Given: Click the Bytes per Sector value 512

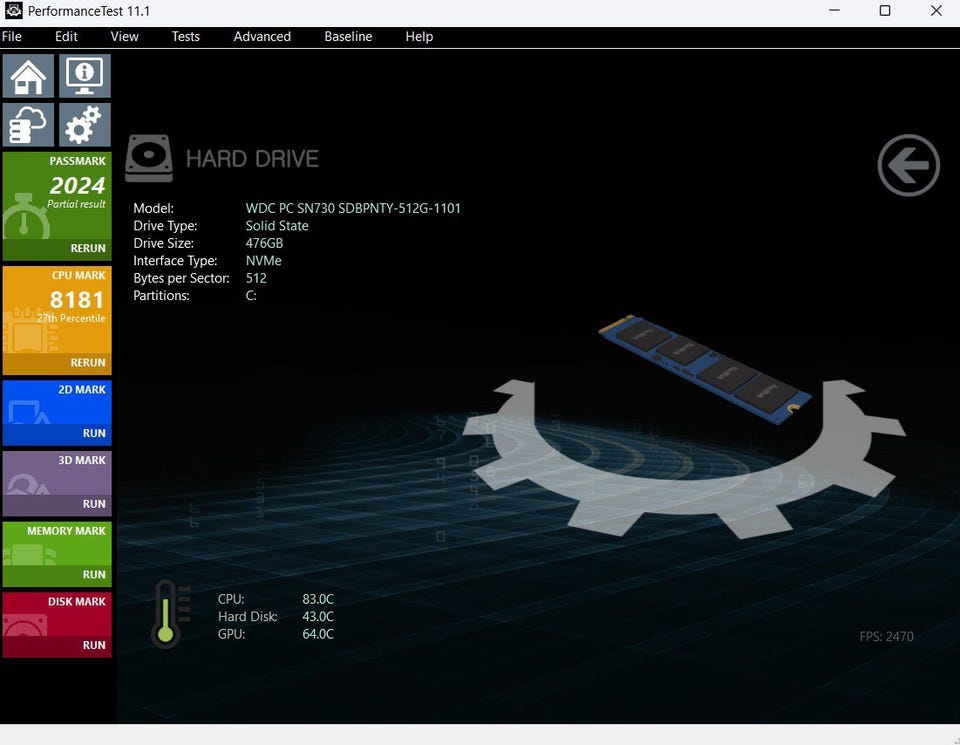Looking at the screenshot, I should click(256, 278).
